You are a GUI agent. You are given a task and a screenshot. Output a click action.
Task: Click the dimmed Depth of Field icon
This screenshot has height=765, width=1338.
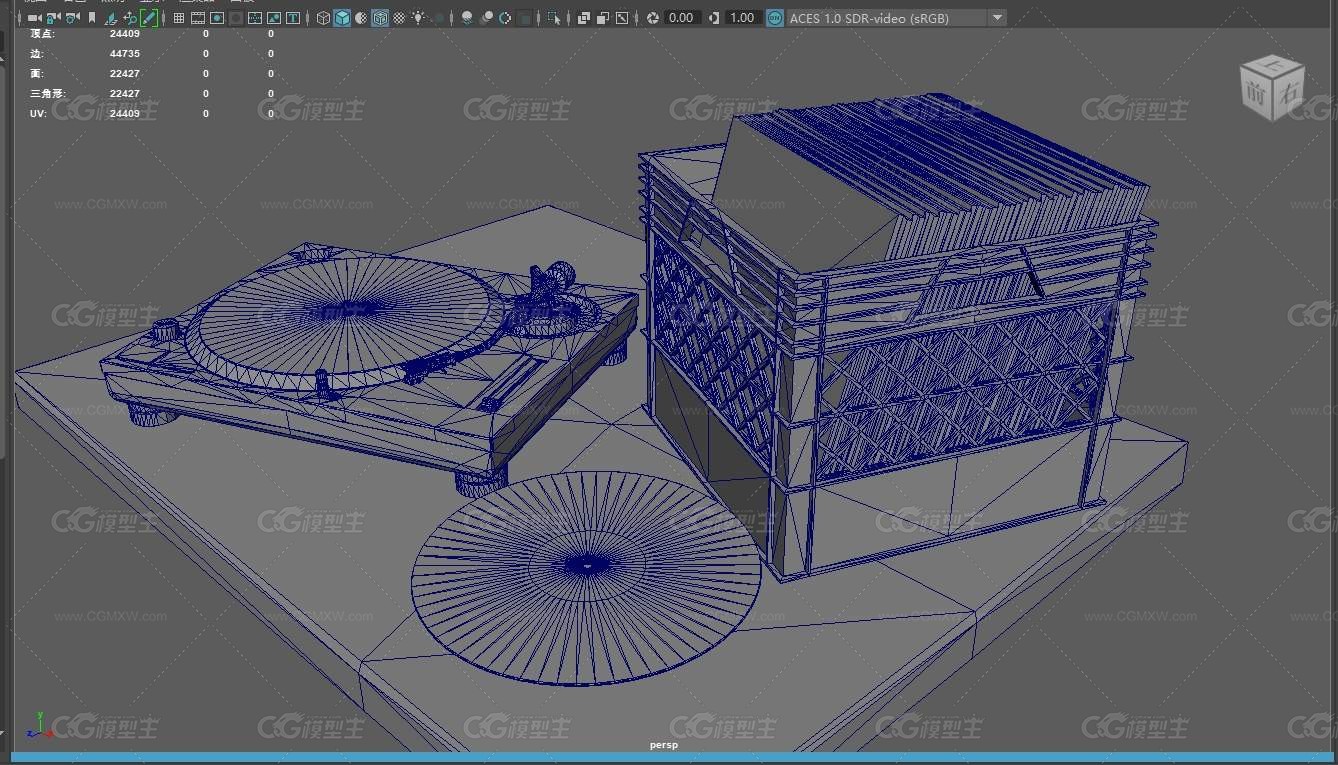[524, 18]
